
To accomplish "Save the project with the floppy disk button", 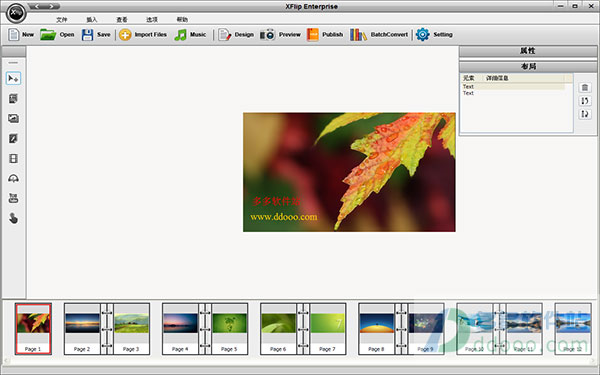I will coord(96,34).
